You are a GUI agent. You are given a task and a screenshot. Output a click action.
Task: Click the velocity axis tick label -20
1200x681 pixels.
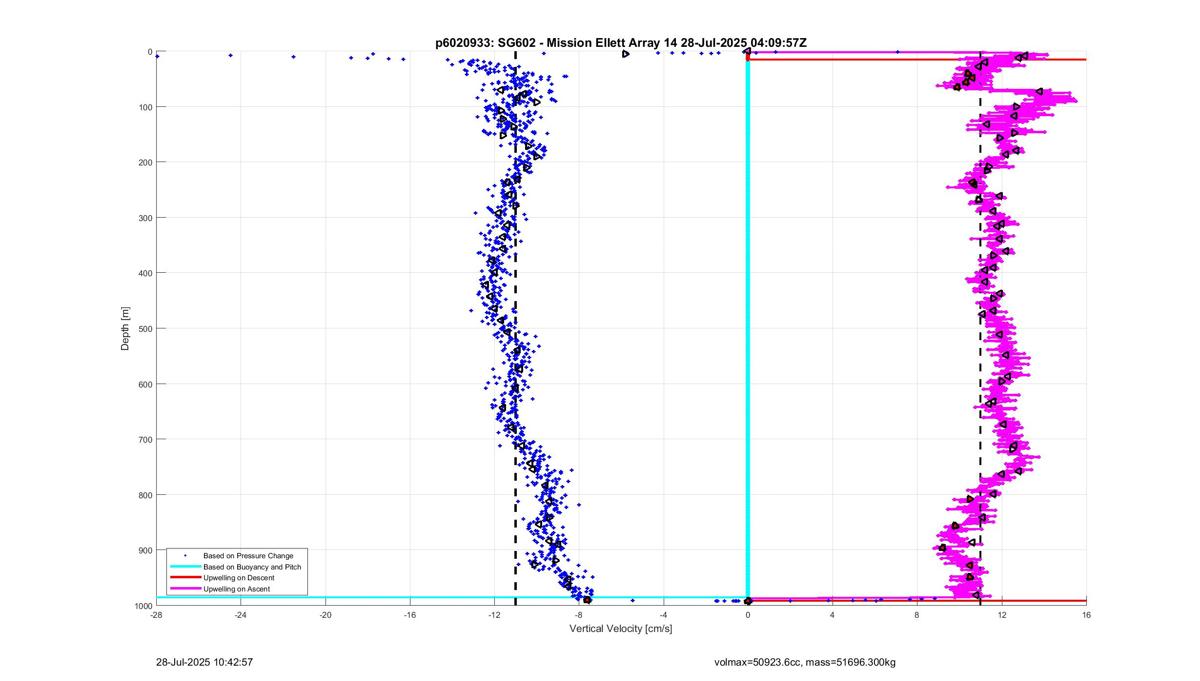point(325,615)
